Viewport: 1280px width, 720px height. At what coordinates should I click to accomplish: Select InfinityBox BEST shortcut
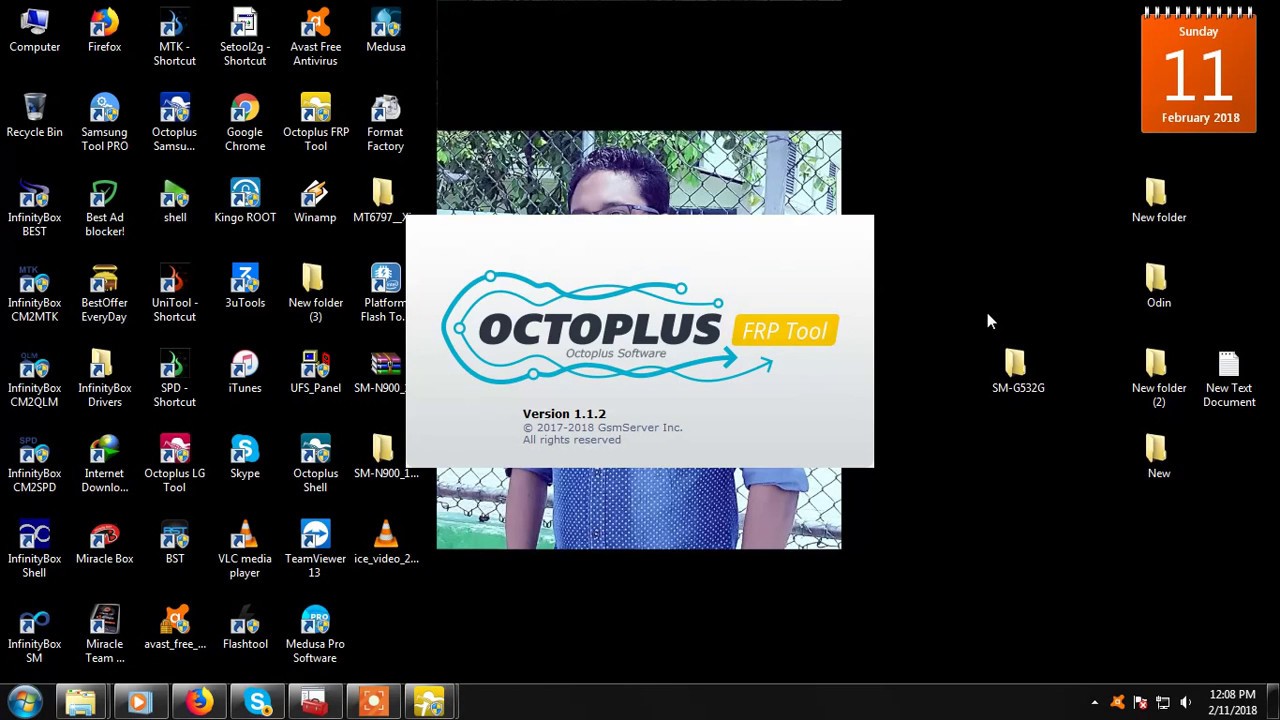pyautogui.click(x=34, y=209)
